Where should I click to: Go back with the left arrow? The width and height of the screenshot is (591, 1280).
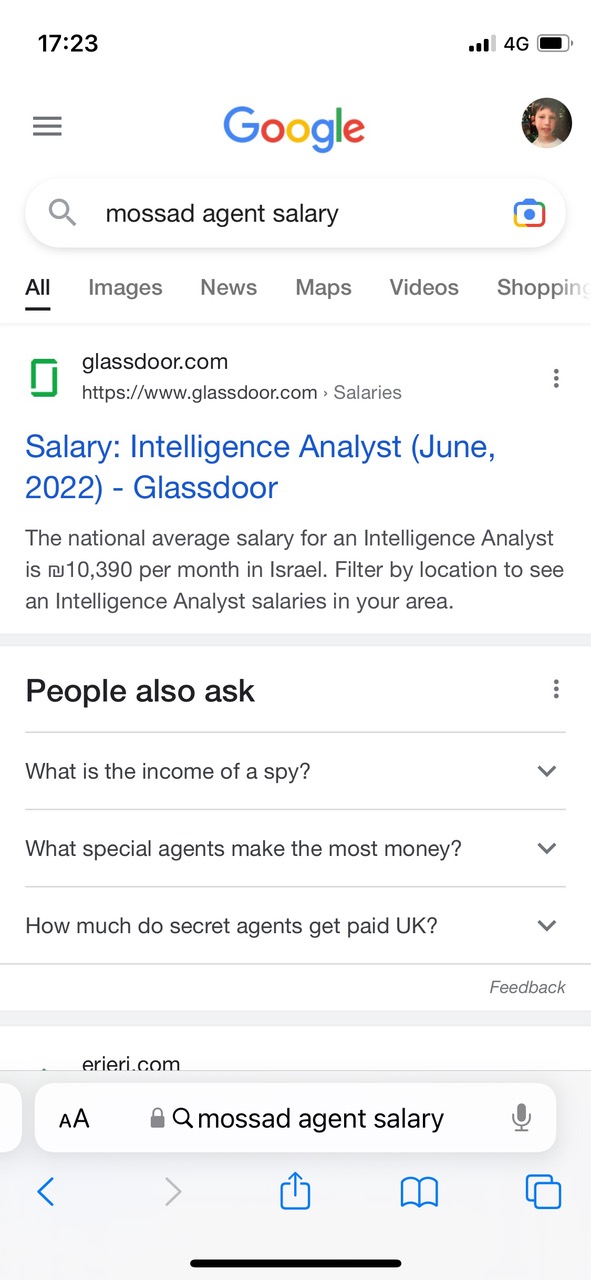tap(46, 1191)
